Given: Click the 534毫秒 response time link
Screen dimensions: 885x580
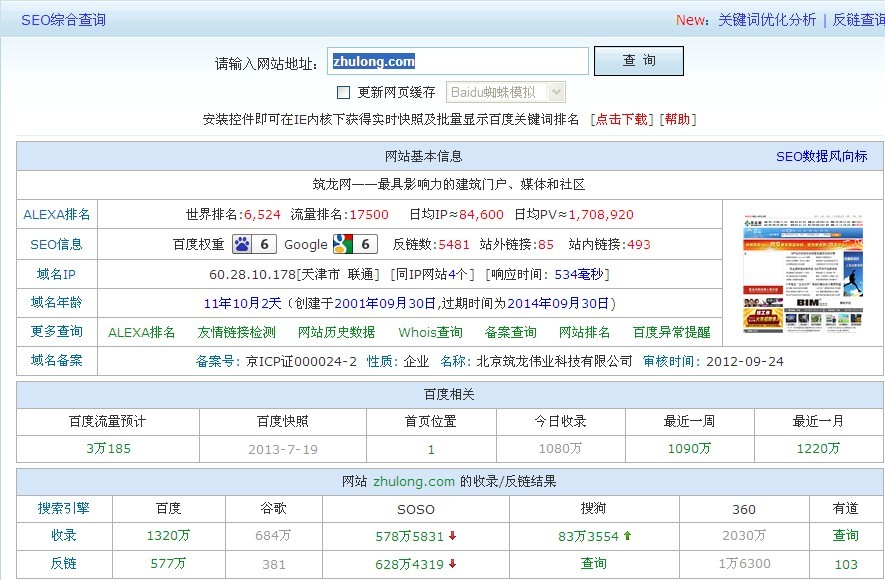Looking at the screenshot, I should 579,274.
